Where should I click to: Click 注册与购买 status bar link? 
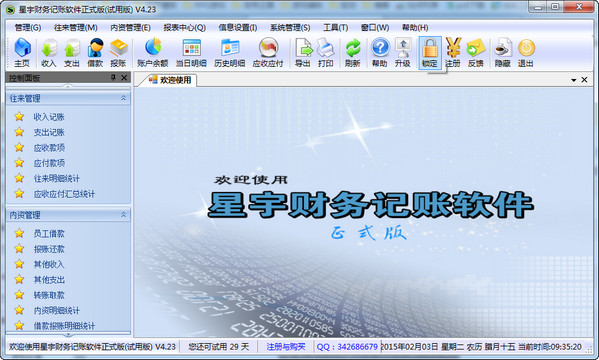point(286,347)
